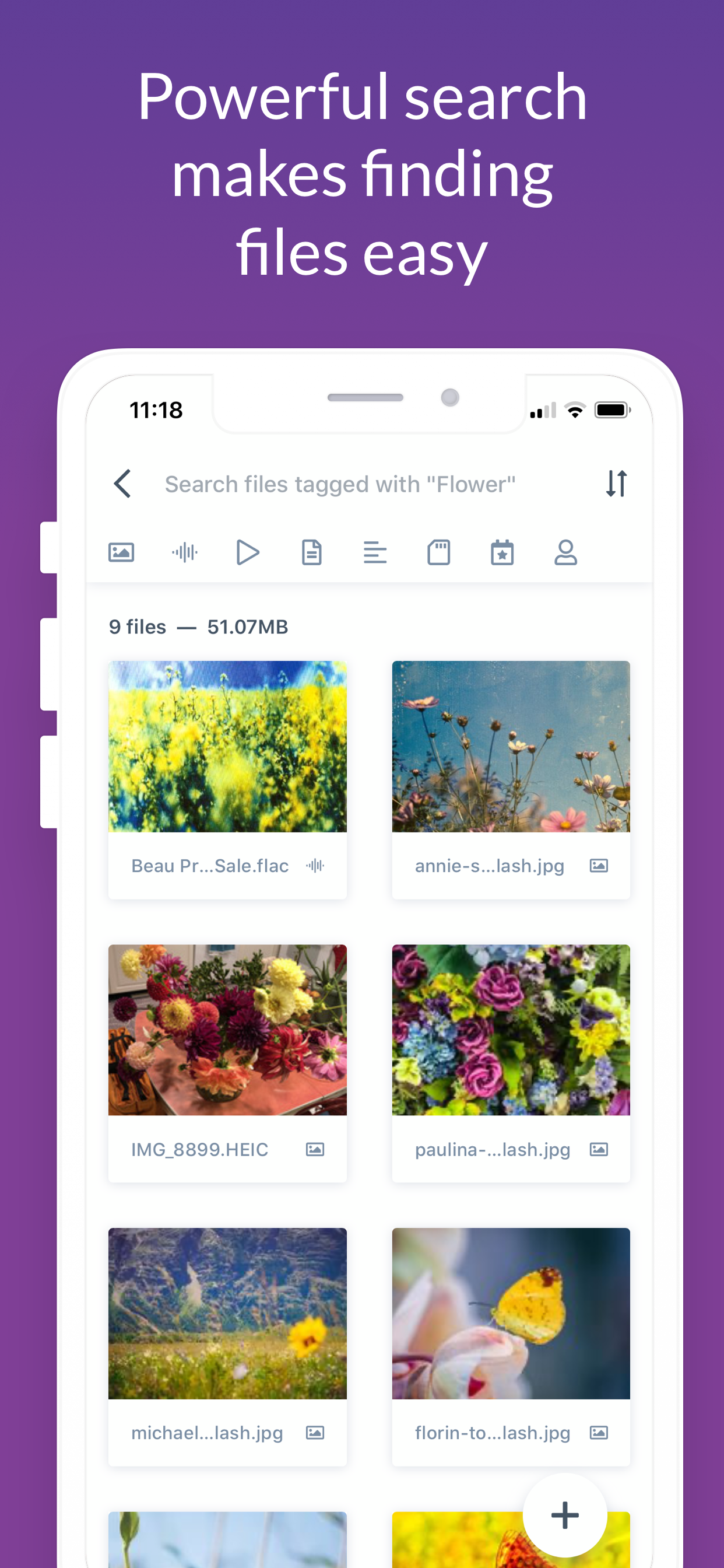Screen dimensions: 724x1568
Task: Focus the 'Search files tagged with Flower' field
Action: coord(340,485)
